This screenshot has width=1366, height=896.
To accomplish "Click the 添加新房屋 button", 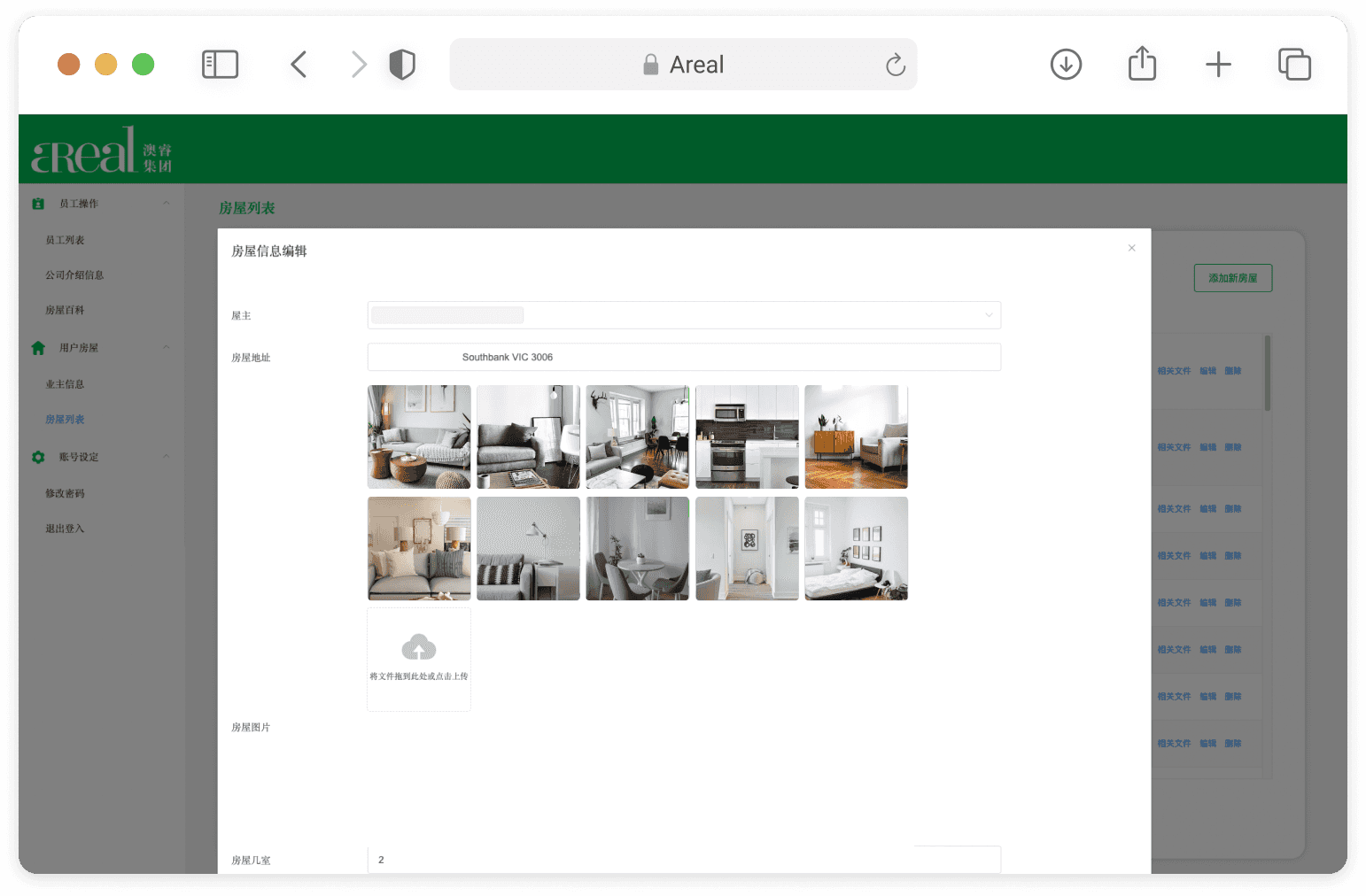I will (1232, 278).
